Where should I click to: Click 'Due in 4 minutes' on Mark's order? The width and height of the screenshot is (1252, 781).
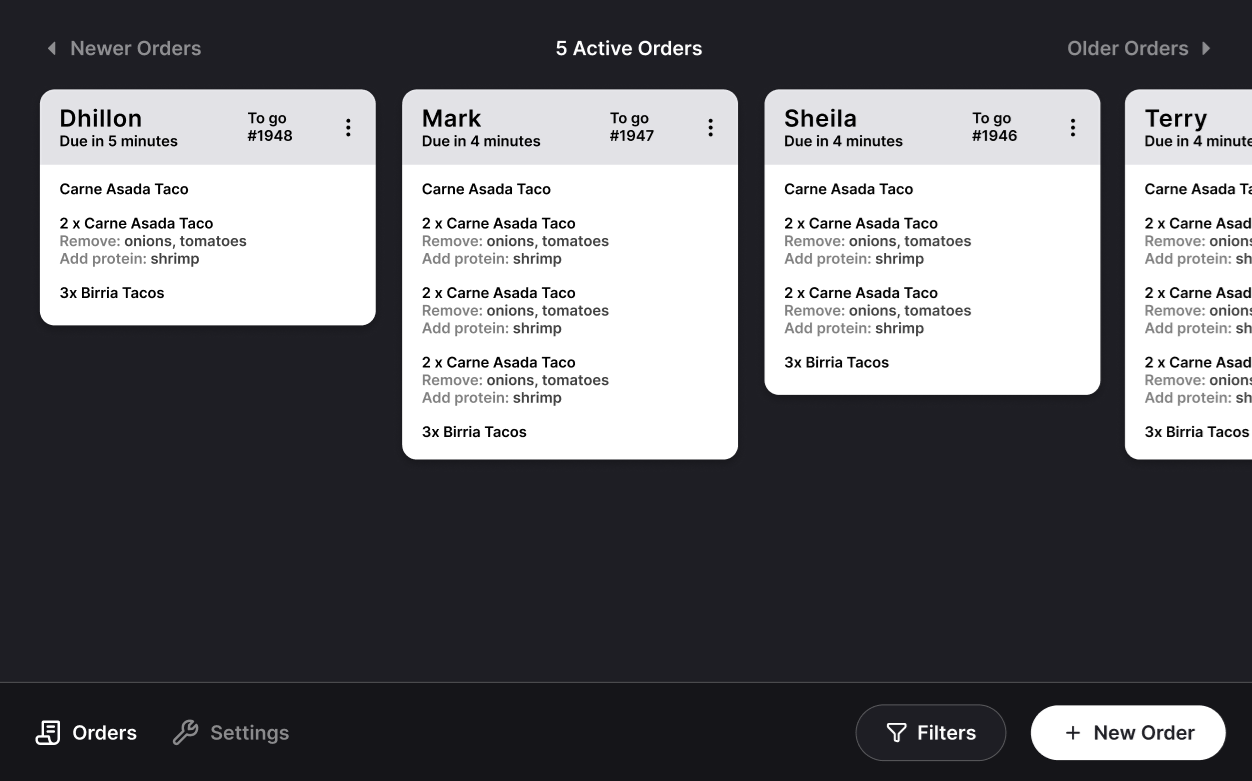tap(481, 141)
